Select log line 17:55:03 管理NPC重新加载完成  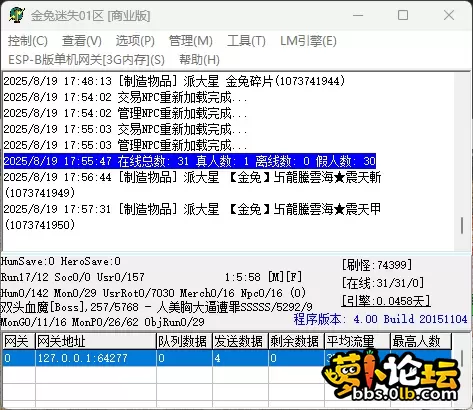(125, 145)
